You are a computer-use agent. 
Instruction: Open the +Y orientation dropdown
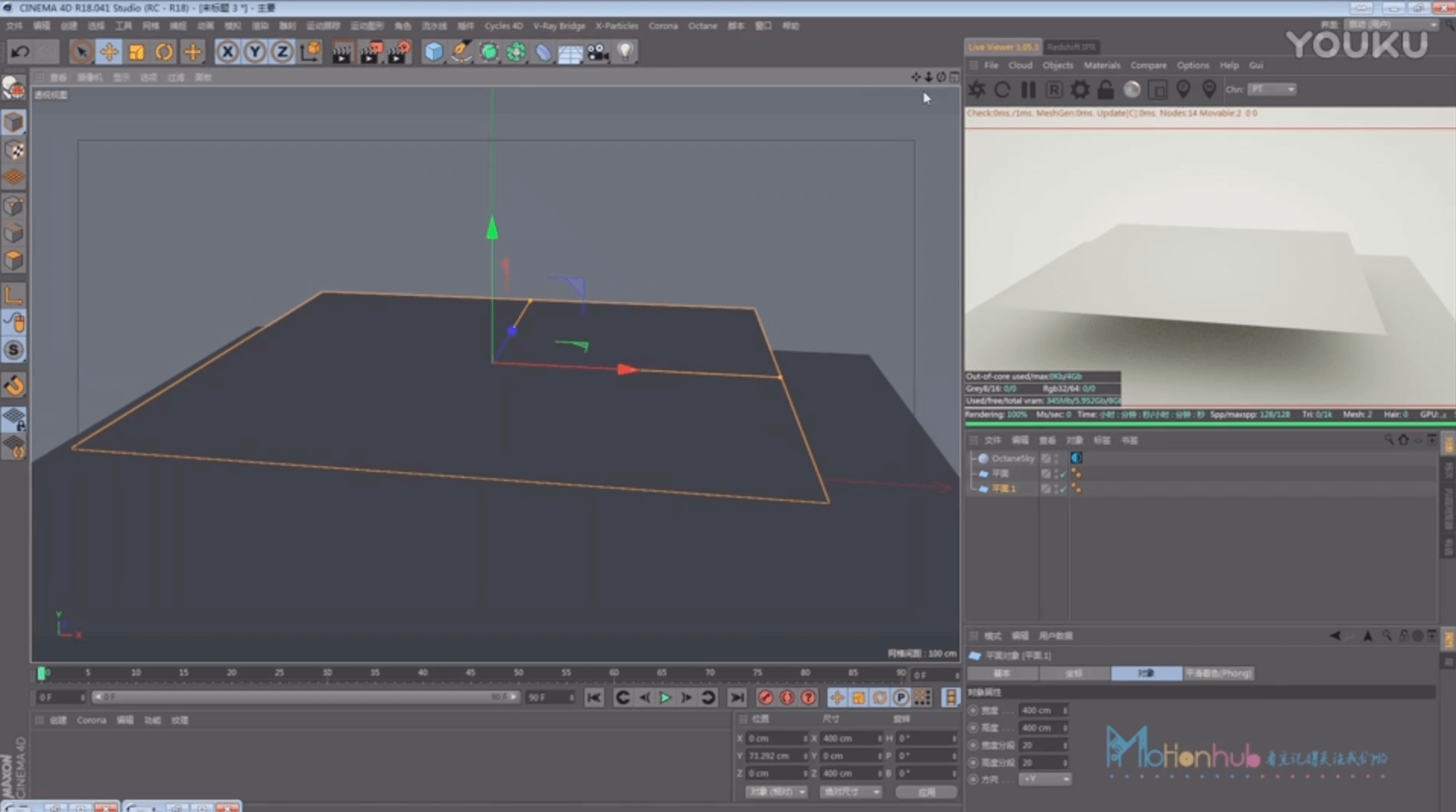(x=1045, y=779)
